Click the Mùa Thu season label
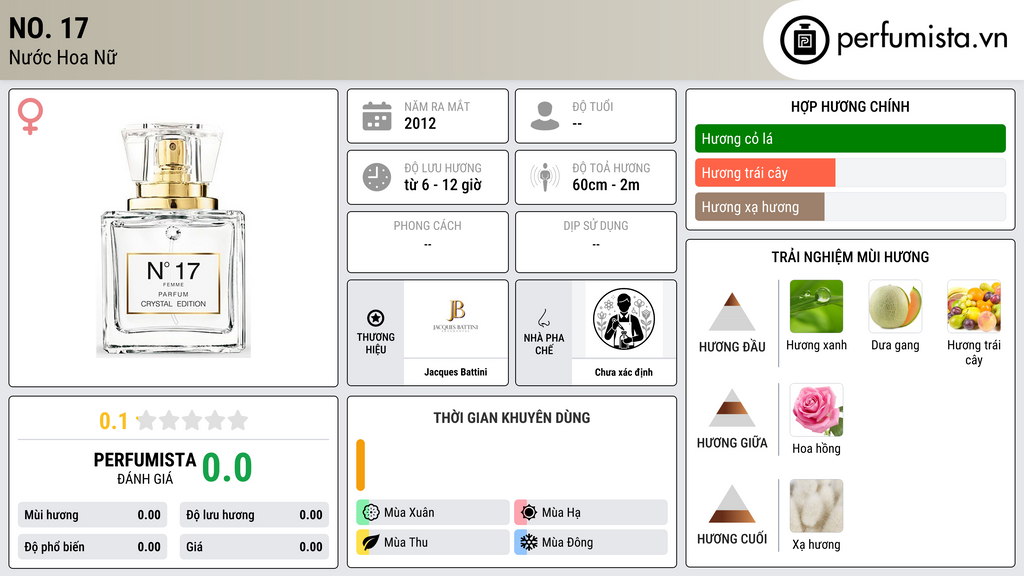 tap(406, 542)
